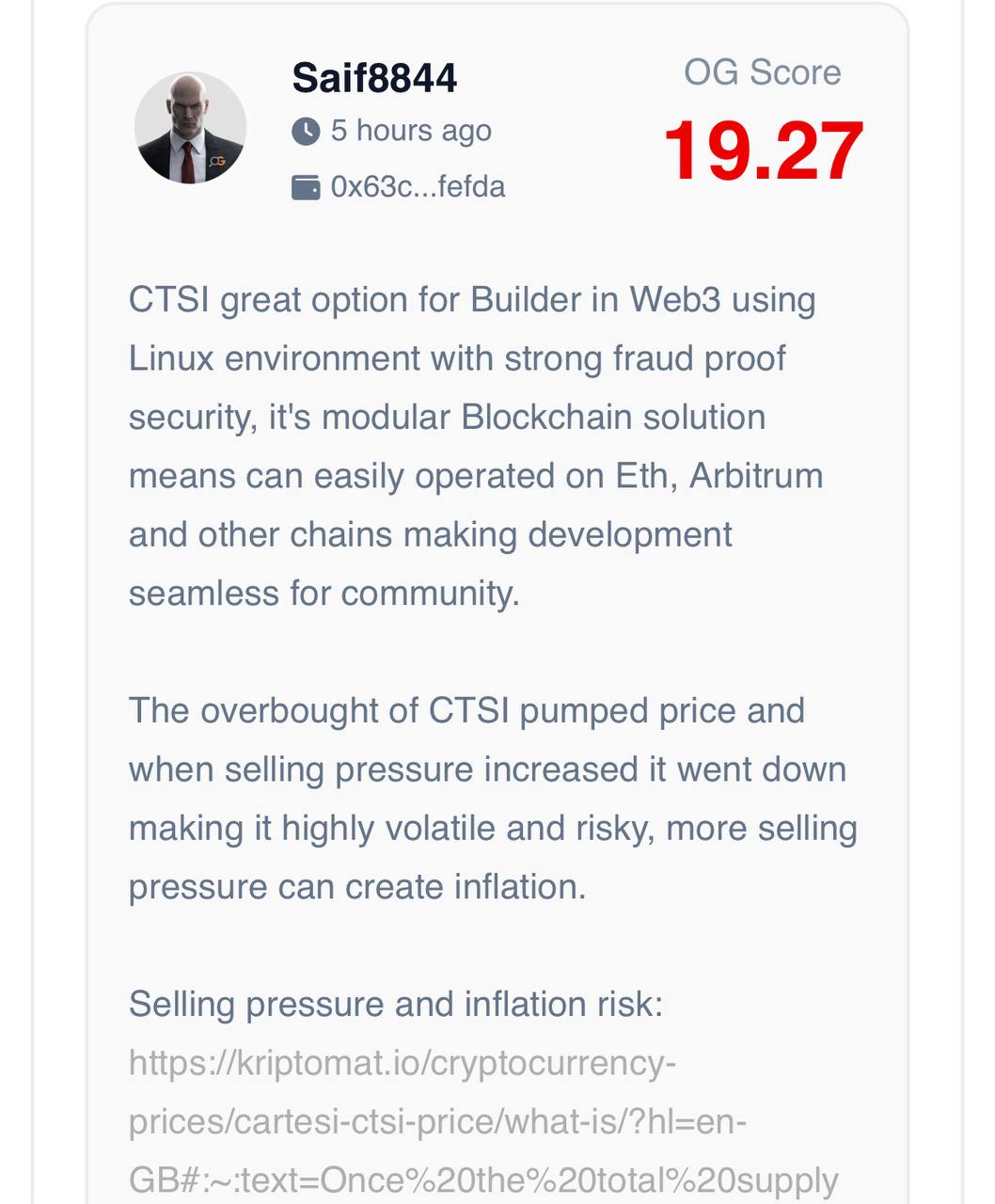This screenshot has height=1204, width=995.
Task: Click the OG Score label
Action: point(763,72)
